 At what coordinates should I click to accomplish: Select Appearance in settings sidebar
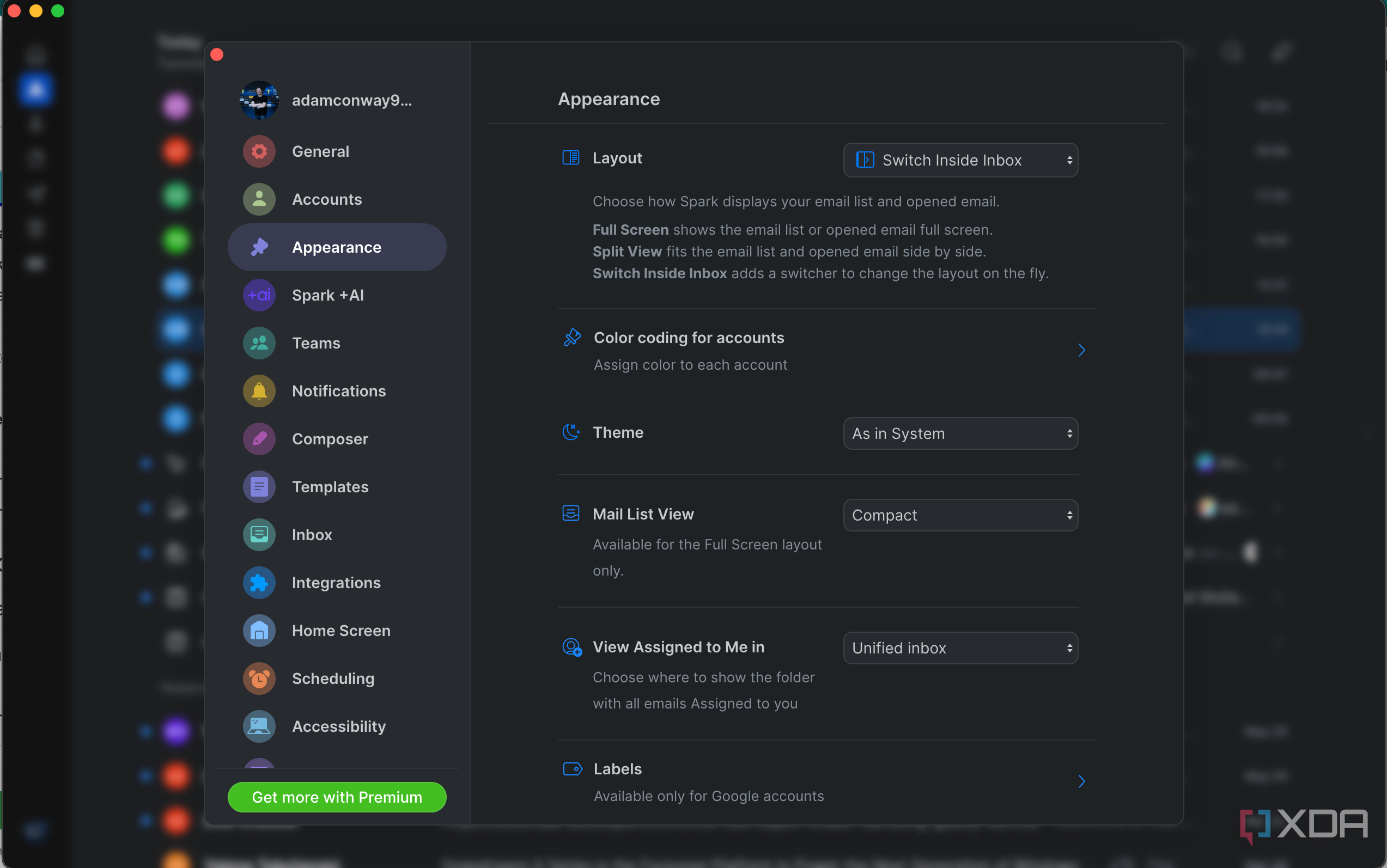pos(337,247)
